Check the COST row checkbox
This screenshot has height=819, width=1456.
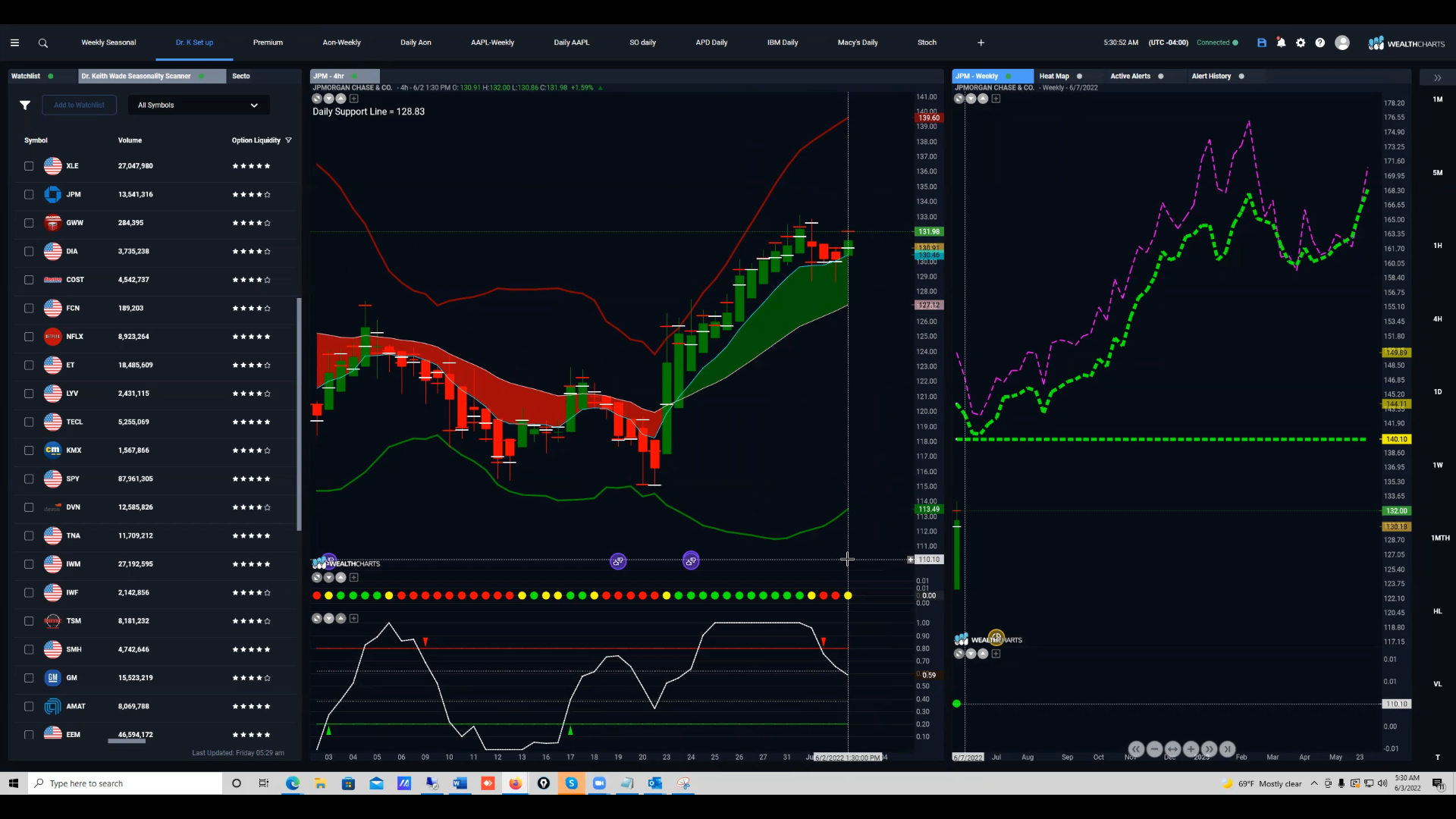coord(29,280)
